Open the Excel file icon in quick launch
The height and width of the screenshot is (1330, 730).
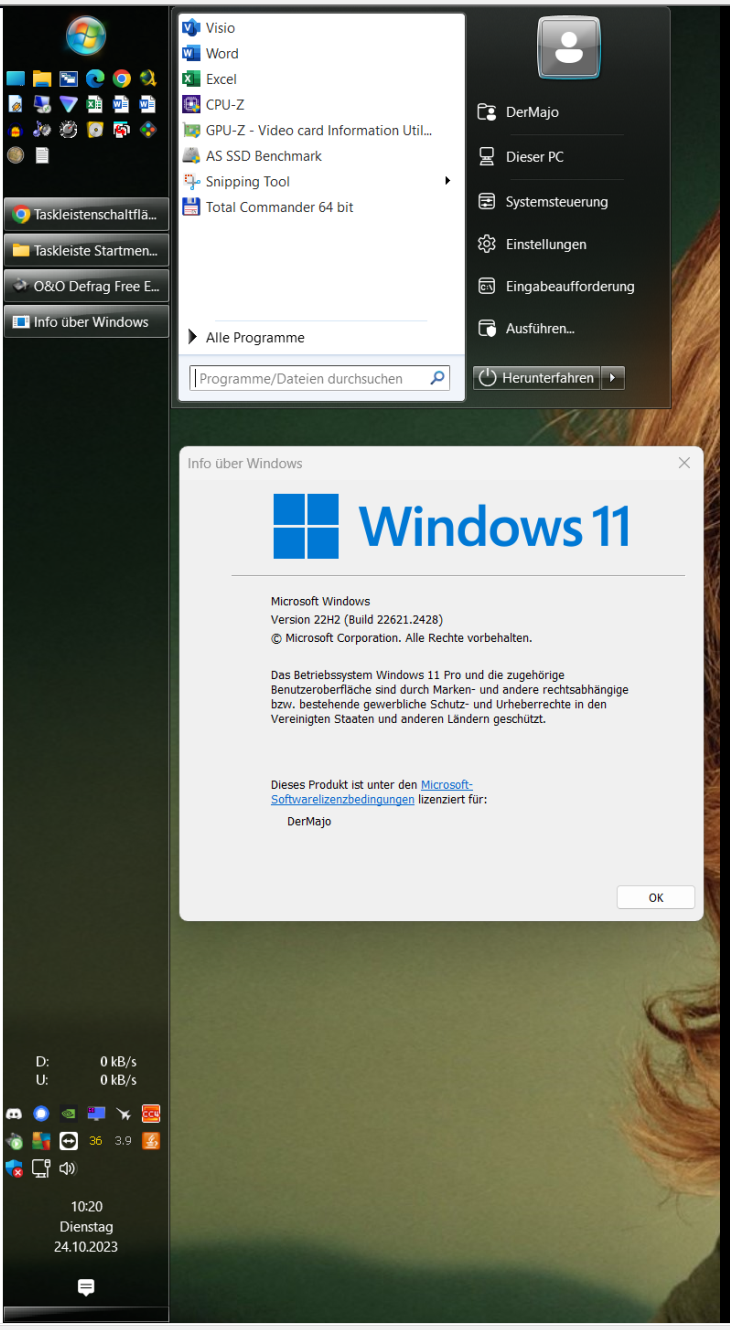[x=94, y=104]
